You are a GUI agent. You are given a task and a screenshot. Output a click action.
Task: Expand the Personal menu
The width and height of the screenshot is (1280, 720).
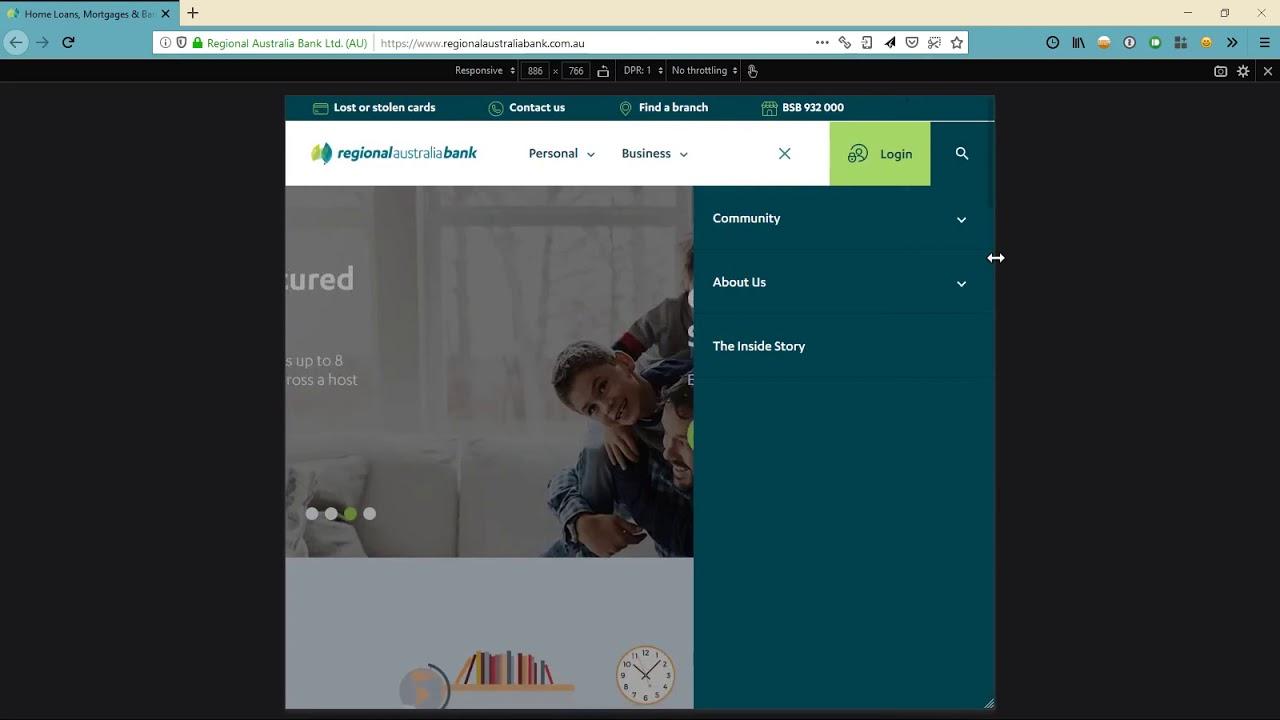pos(561,154)
